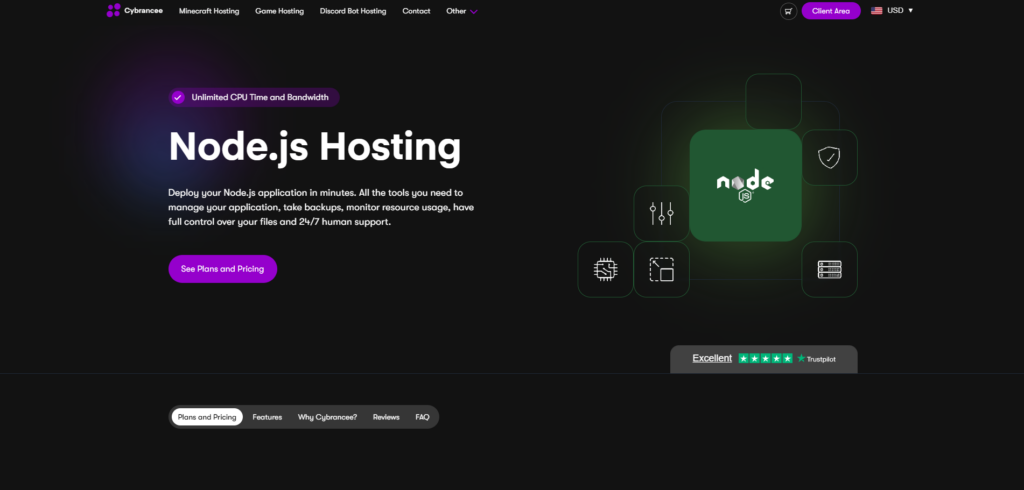This screenshot has height=490, width=1024.
Task: Click the US flag icon
Action: [x=876, y=10]
